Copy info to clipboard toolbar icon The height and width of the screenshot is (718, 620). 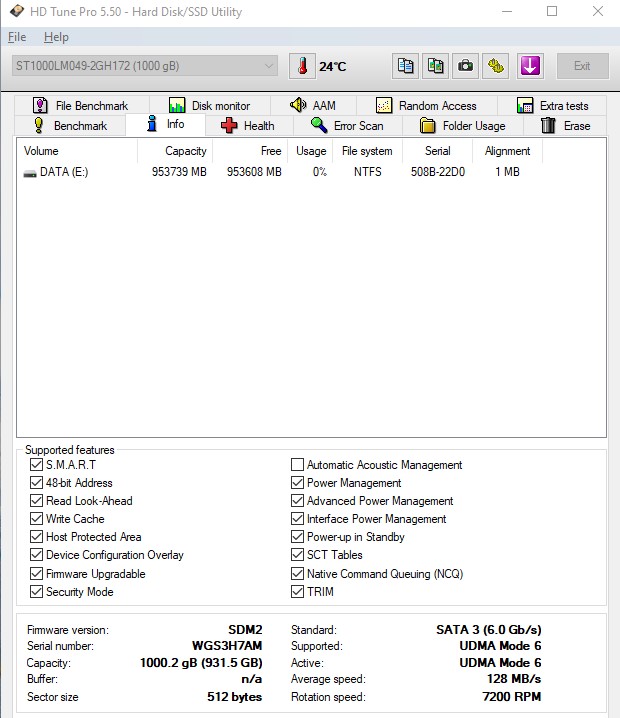[405, 66]
